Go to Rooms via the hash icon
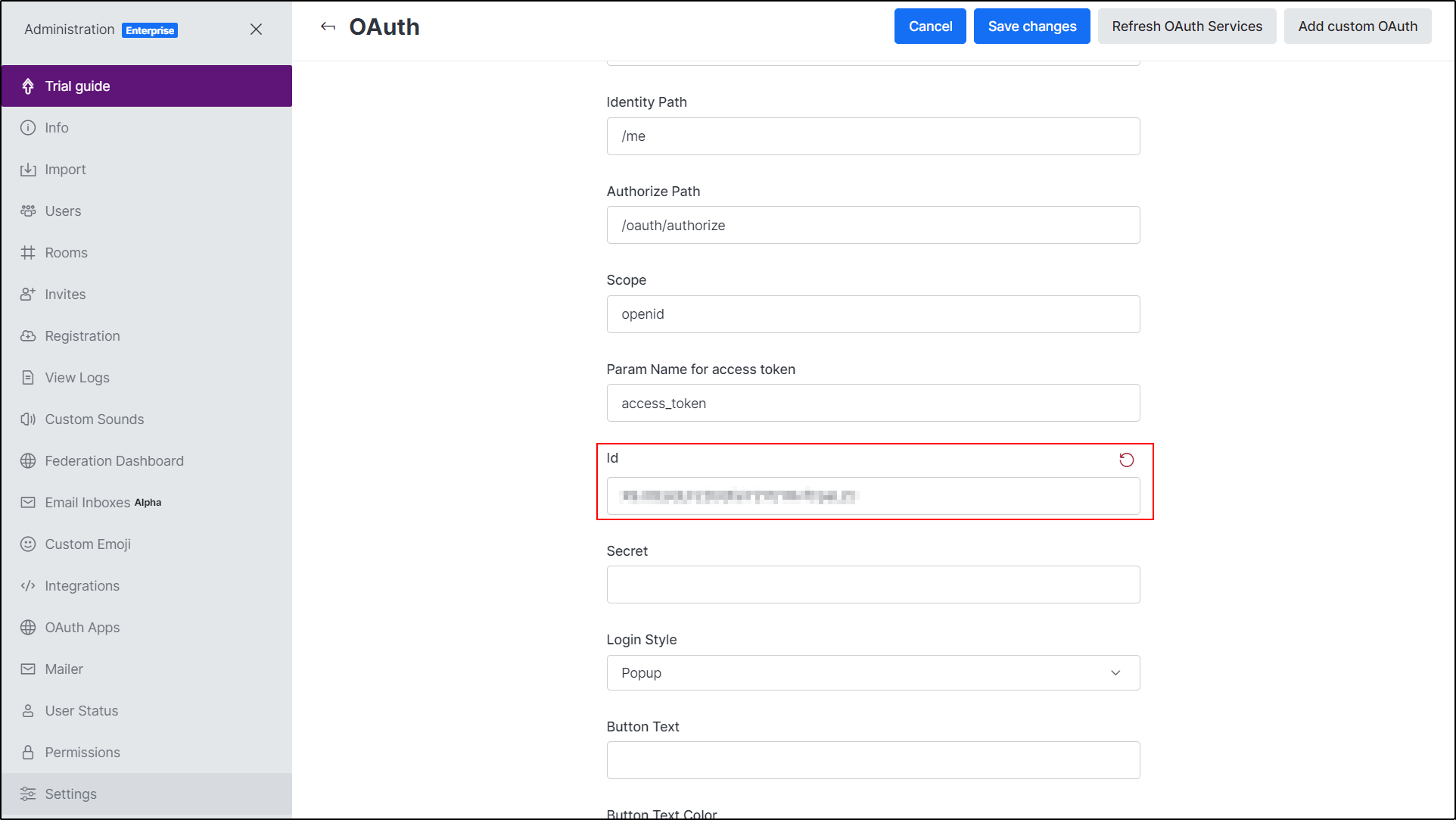 (x=28, y=253)
